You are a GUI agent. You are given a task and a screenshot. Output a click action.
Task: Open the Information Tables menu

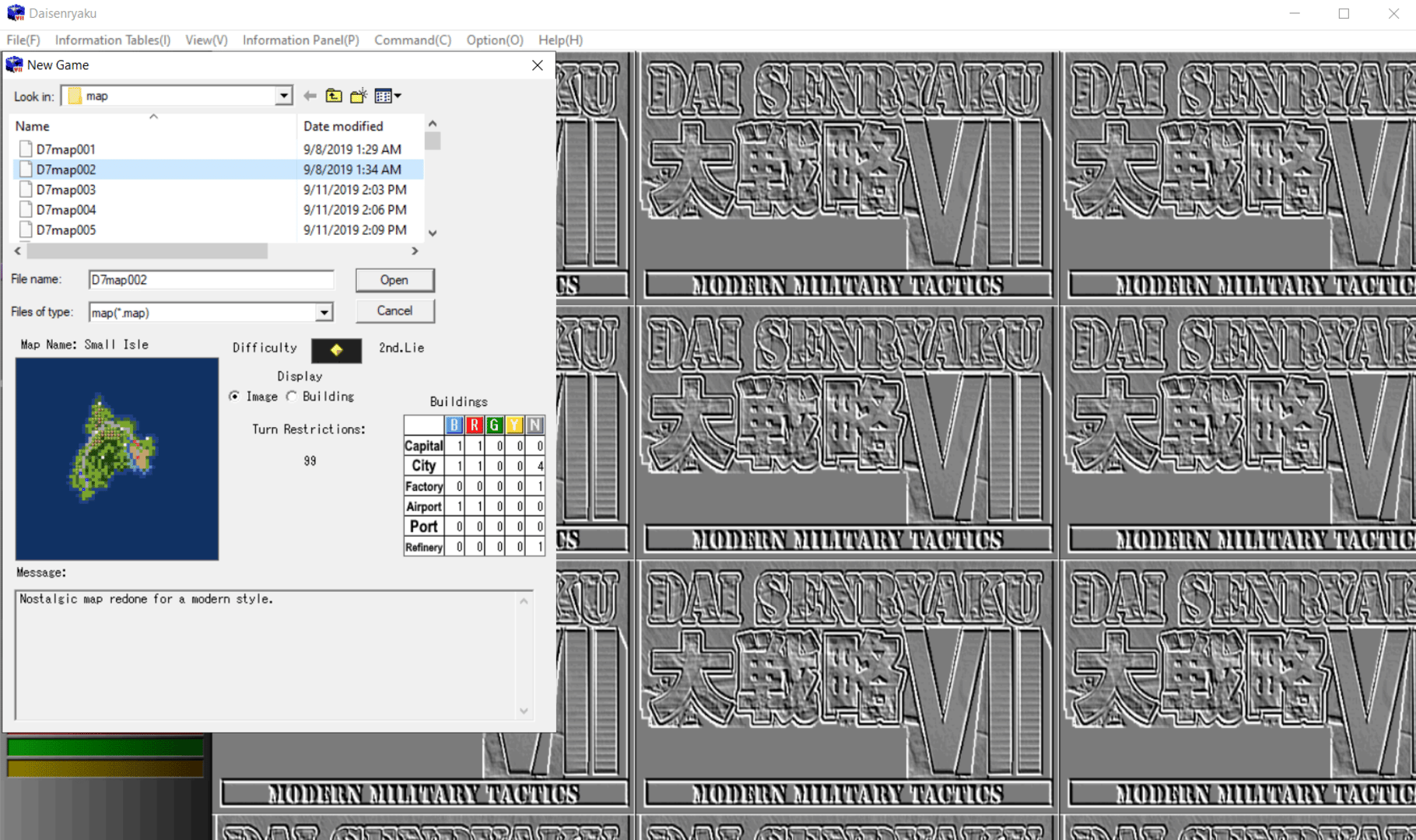point(113,40)
